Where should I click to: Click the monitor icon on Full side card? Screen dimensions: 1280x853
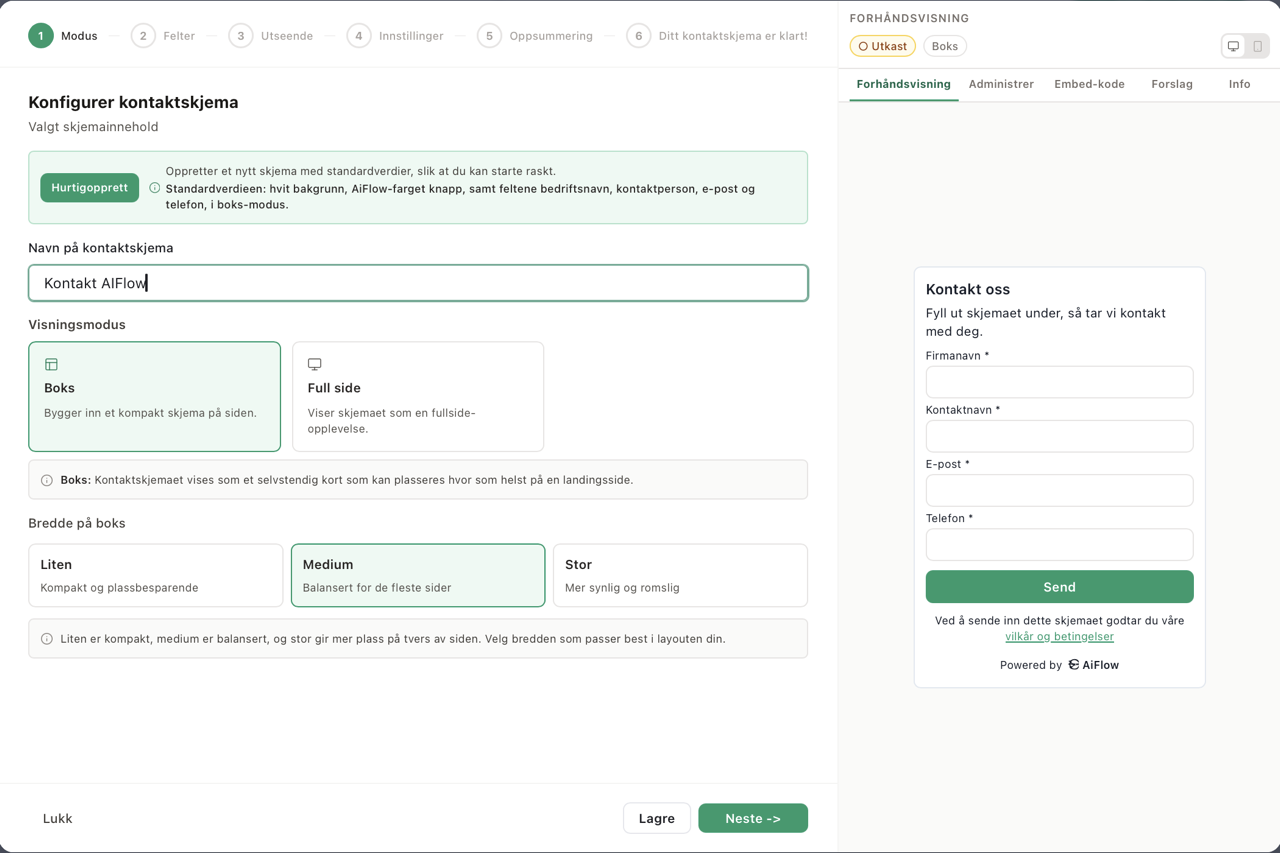click(314, 364)
